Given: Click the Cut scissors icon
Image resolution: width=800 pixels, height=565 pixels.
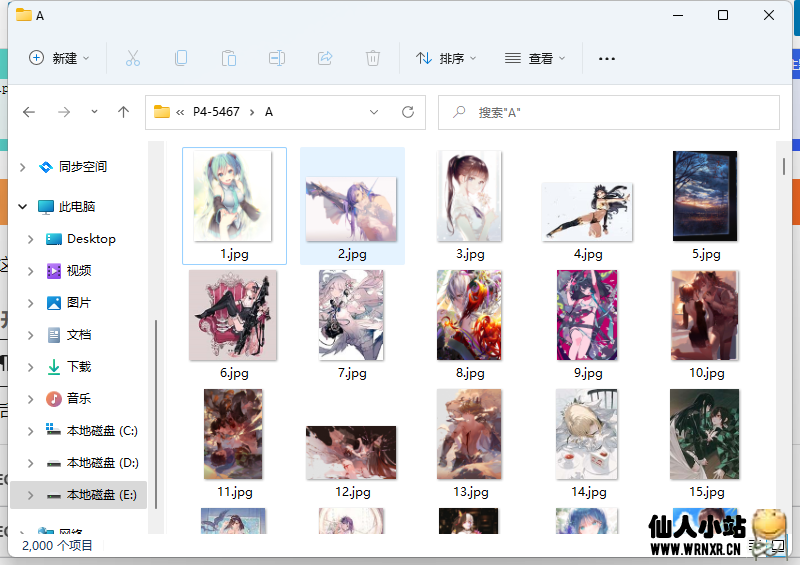Looking at the screenshot, I should click(133, 58).
